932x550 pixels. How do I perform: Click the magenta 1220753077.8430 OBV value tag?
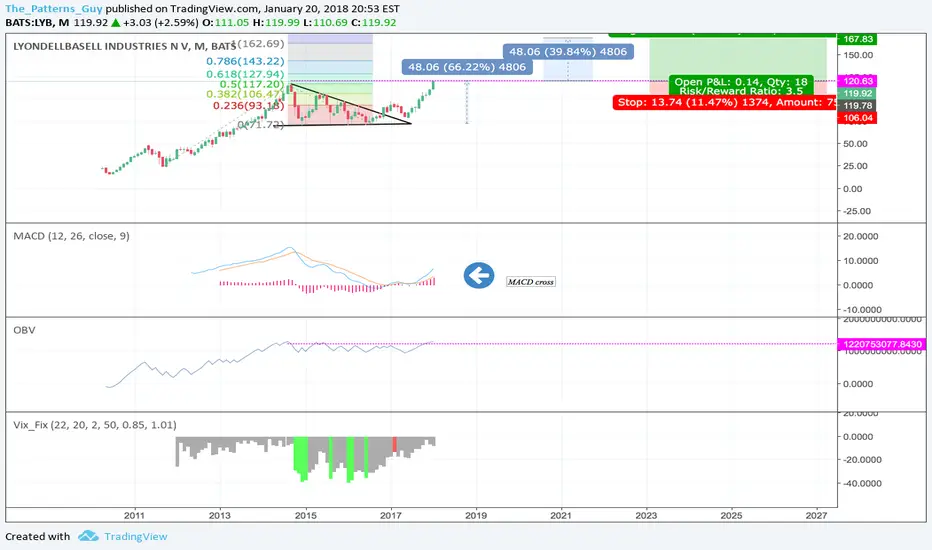point(882,344)
